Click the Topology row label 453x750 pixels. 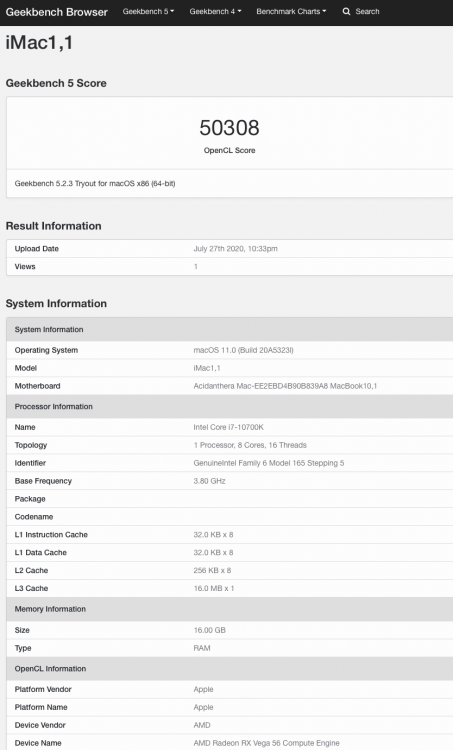point(31,445)
